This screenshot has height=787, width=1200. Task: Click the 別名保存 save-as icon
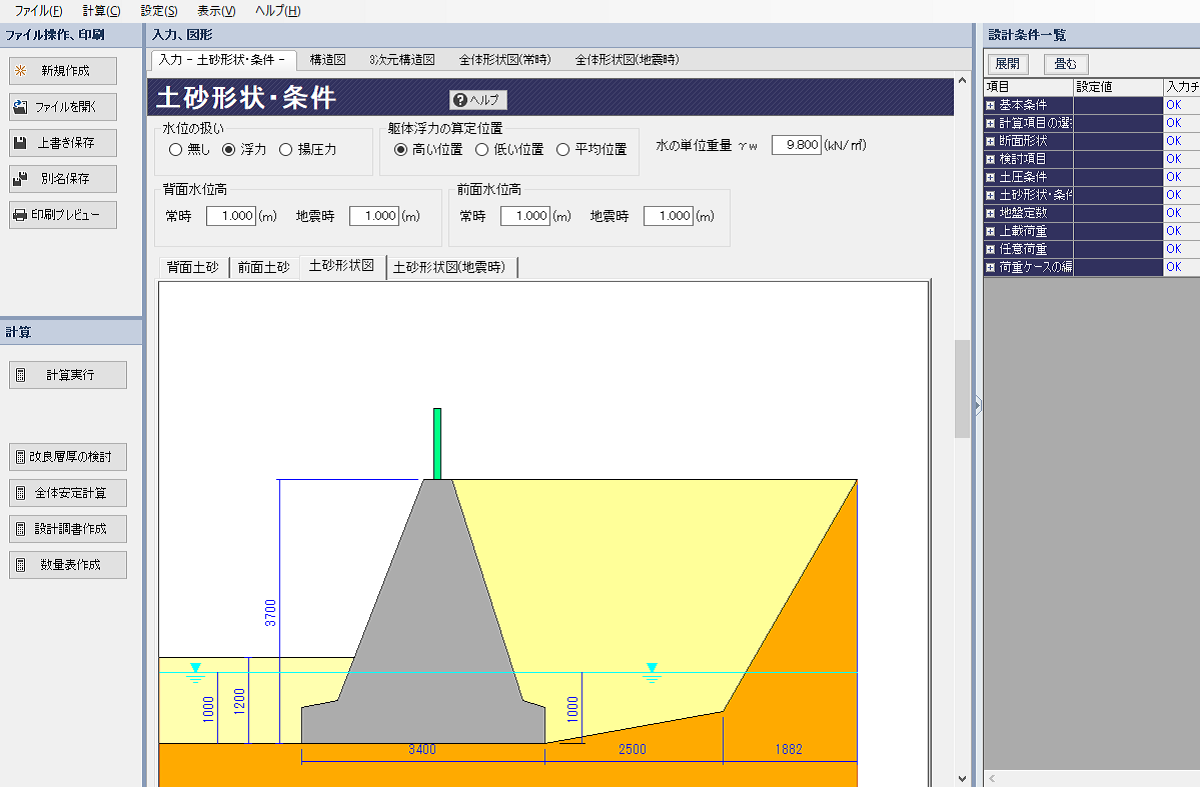tap(20, 179)
